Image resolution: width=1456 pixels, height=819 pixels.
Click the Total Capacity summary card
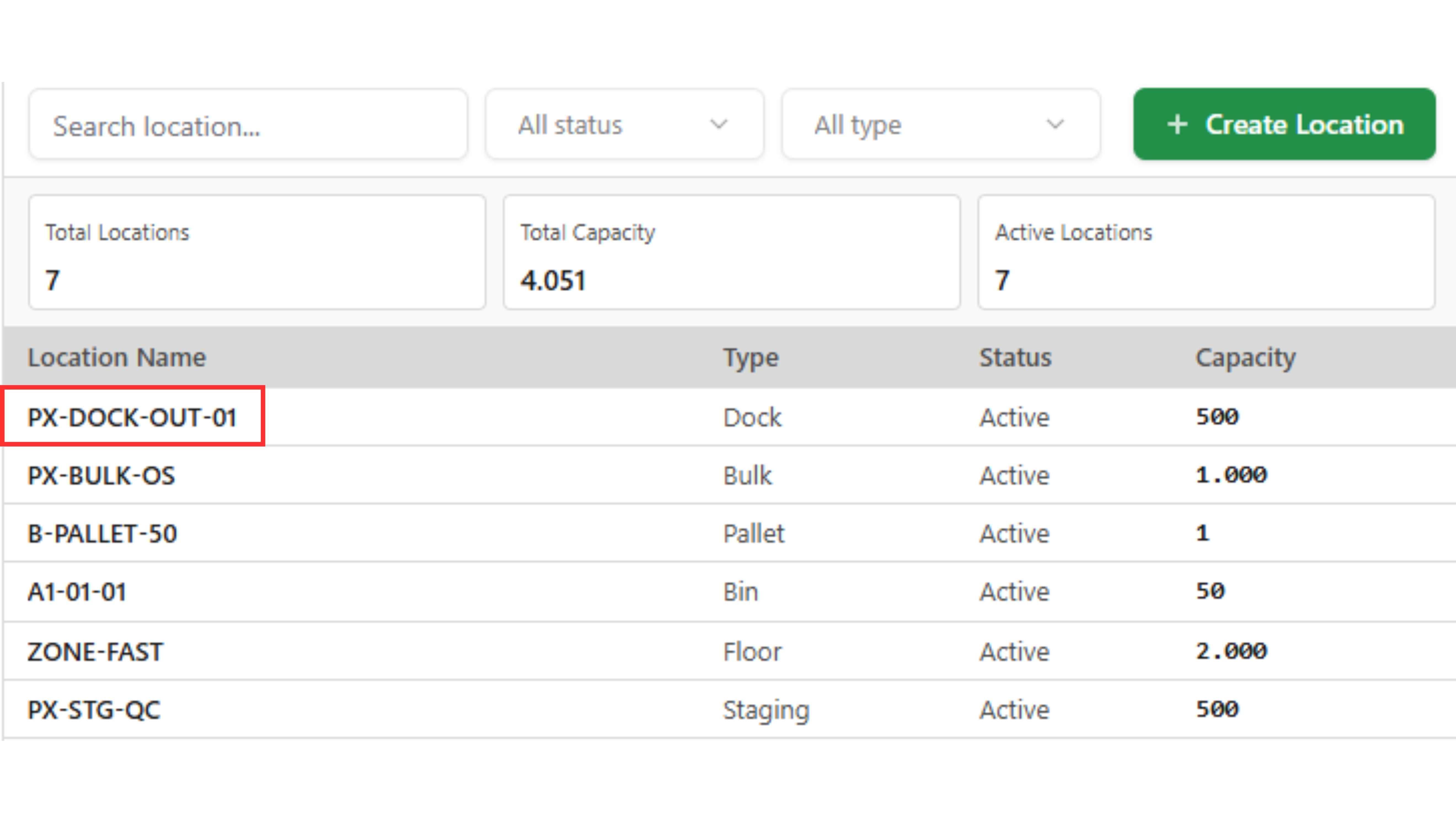(731, 253)
